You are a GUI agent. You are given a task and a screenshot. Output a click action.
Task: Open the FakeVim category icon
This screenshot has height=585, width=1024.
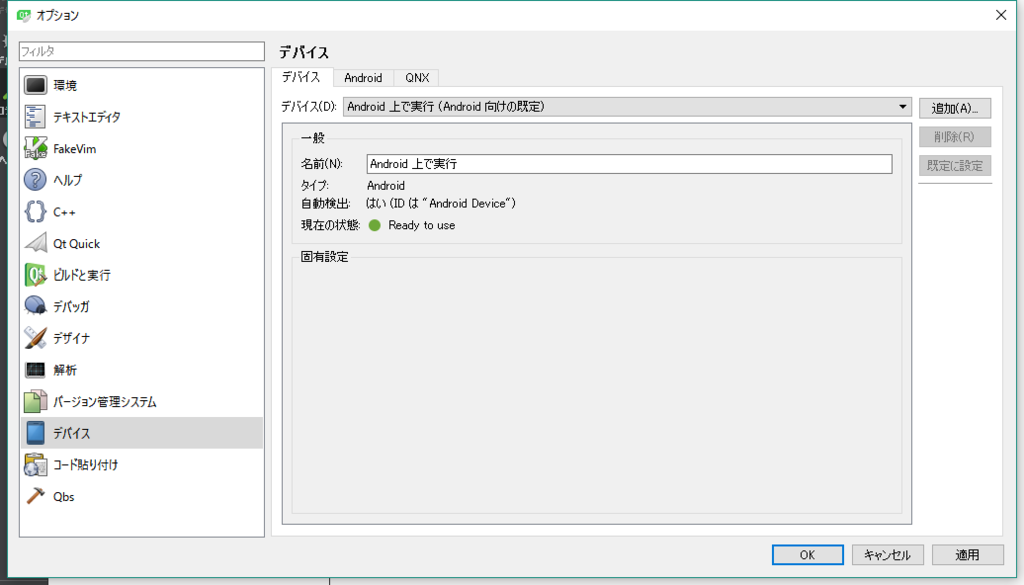click(35, 148)
